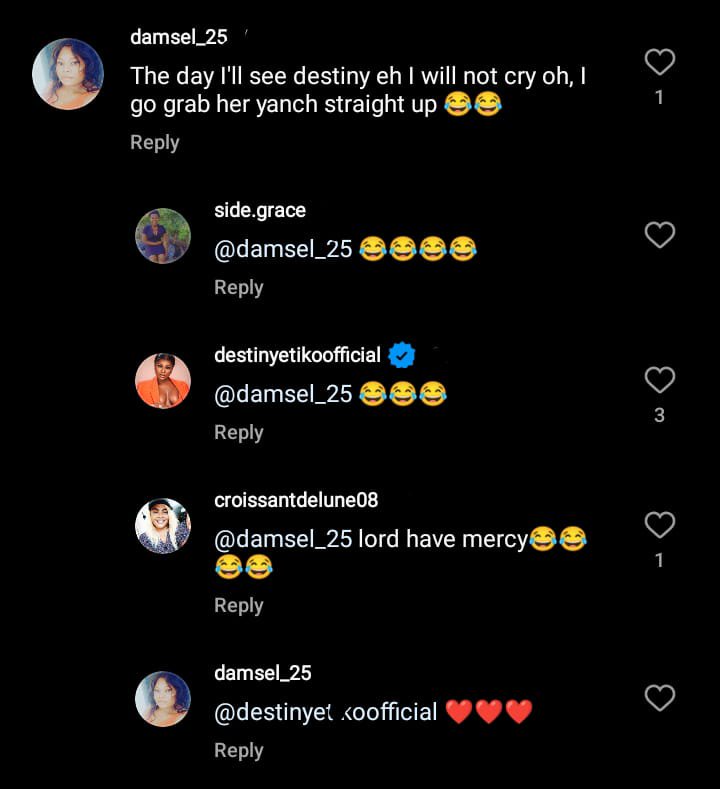The height and width of the screenshot is (789, 720).
Task: Like damsel_25's top comment about destiny
Action: coord(659,63)
